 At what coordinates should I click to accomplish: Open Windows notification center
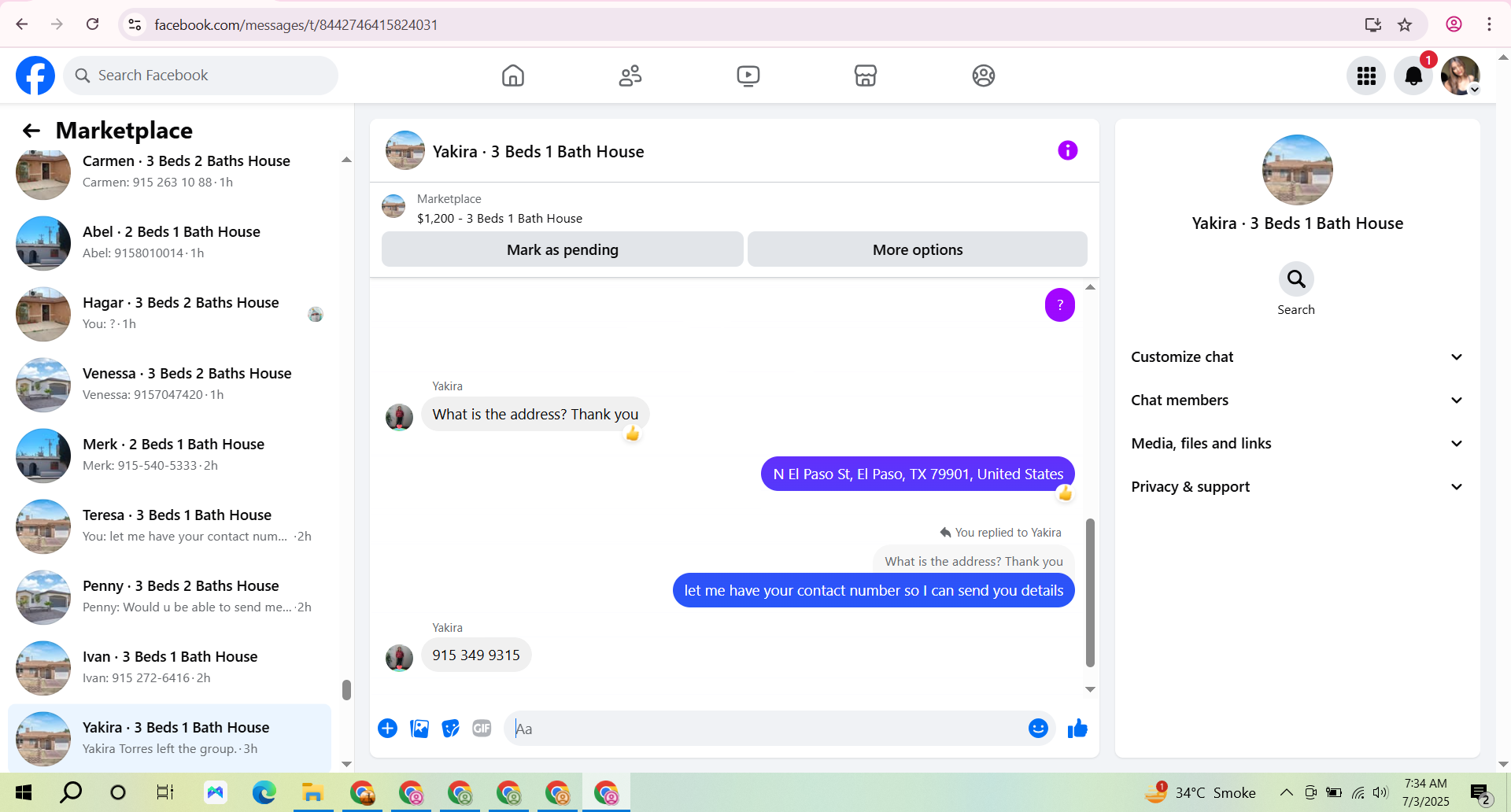pyautogui.click(x=1480, y=793)
